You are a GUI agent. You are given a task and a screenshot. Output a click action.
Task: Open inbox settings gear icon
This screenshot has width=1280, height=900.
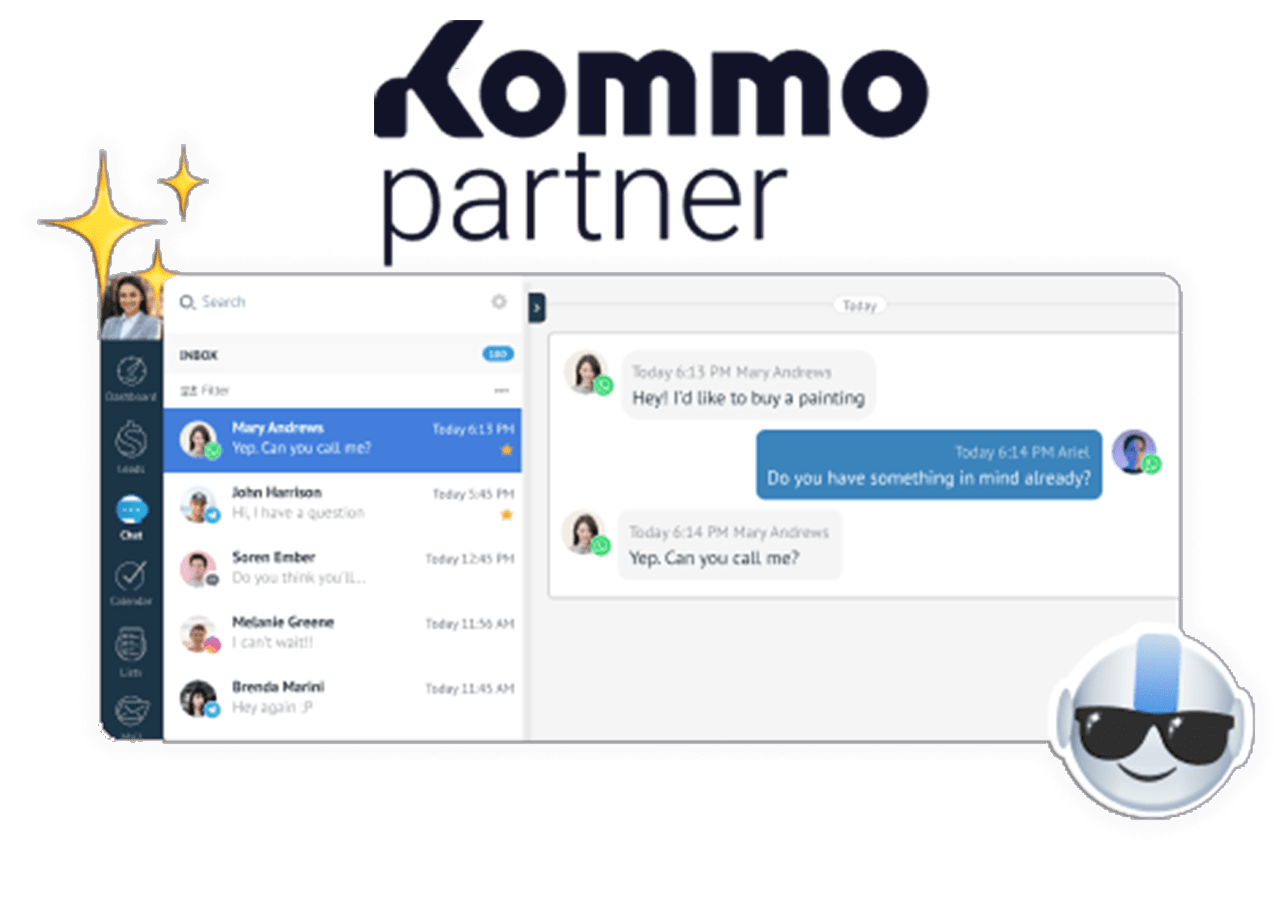pos(499,302)
